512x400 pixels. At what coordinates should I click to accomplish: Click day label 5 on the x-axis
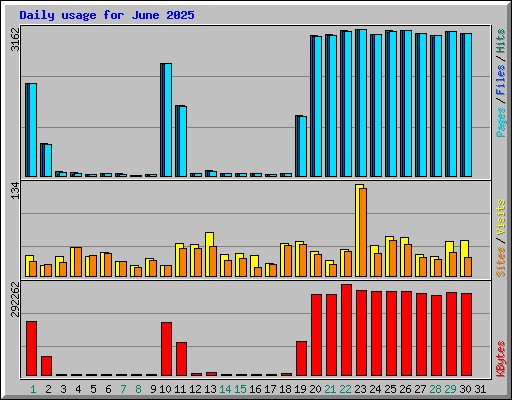pyautogui.click(x=93, y=389)
